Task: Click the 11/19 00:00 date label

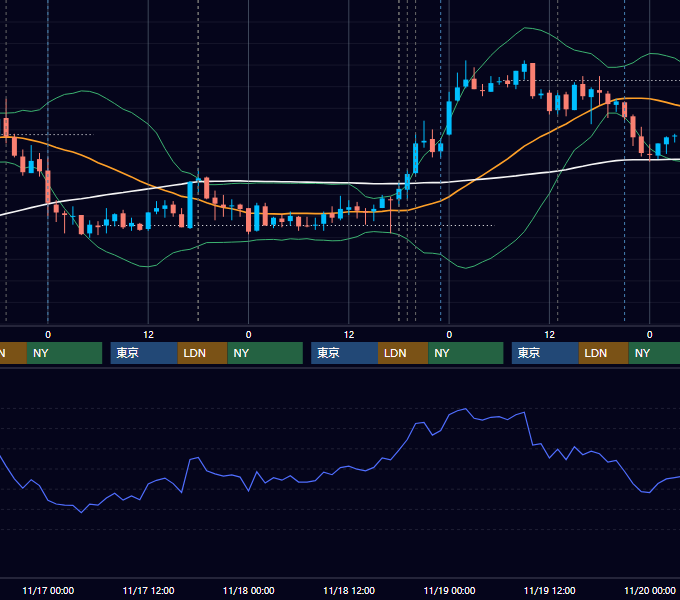Action: click(449, 590)
